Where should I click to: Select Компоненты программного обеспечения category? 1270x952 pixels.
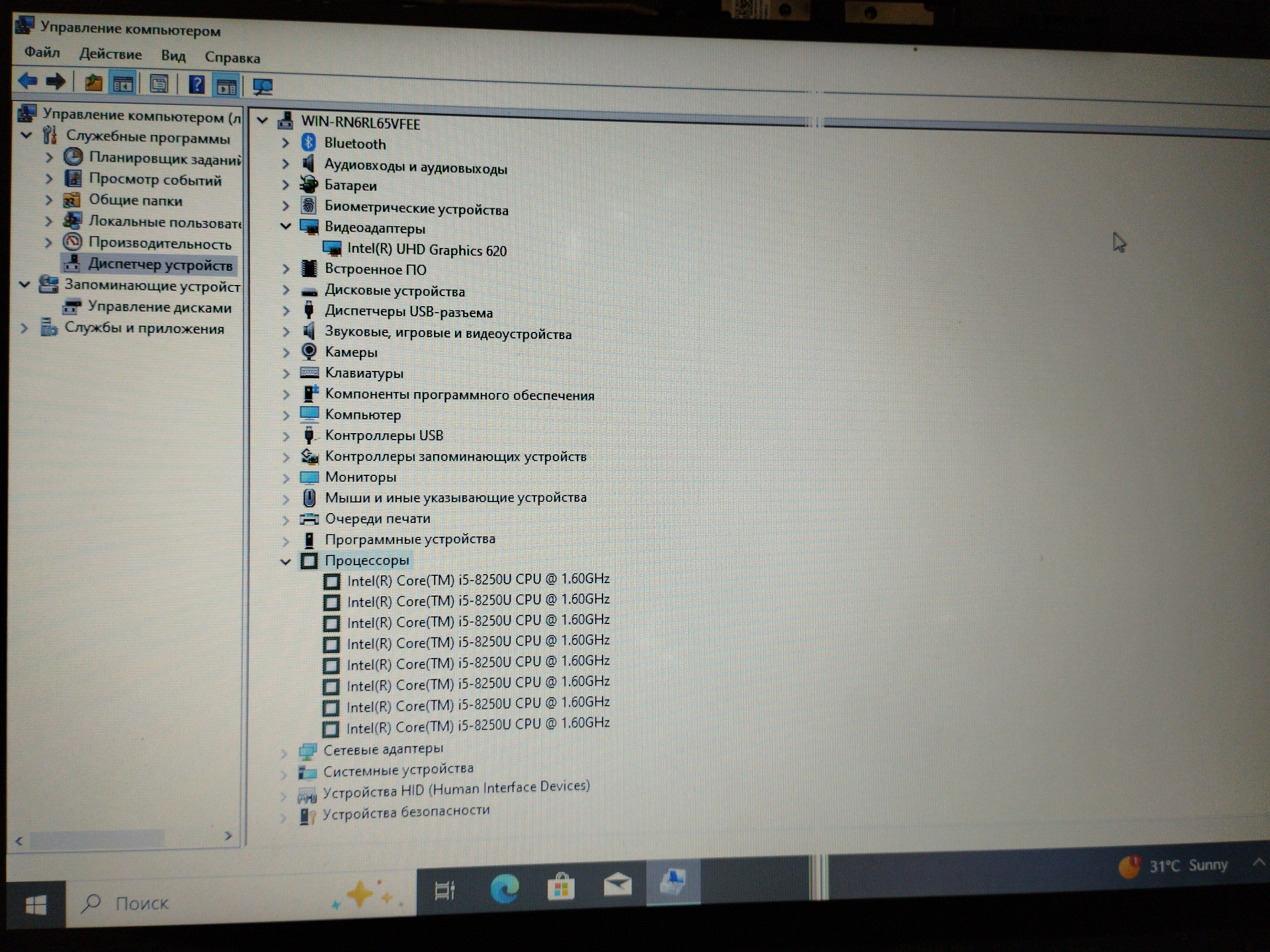[459, 394]
